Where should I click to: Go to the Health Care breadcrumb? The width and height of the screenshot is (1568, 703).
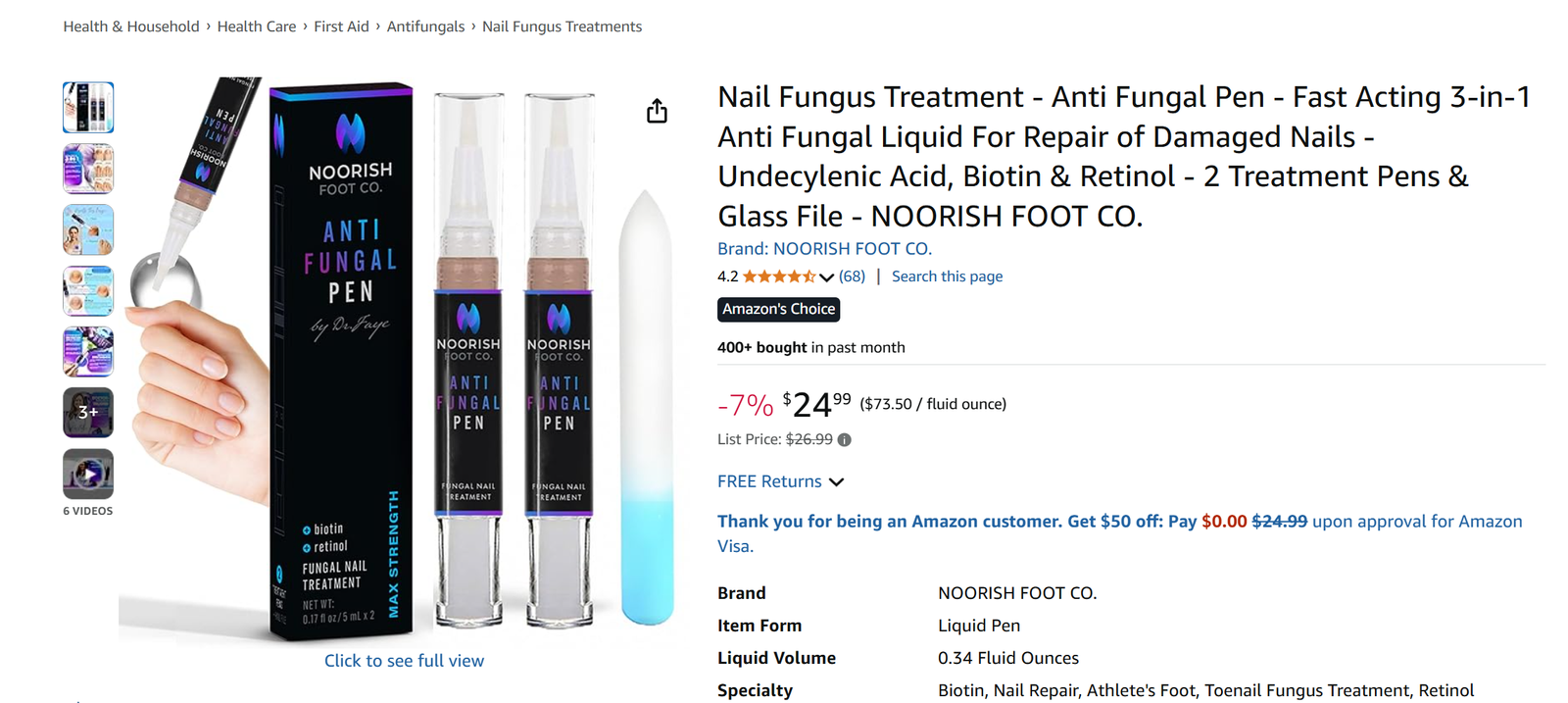tap(257, 26)
